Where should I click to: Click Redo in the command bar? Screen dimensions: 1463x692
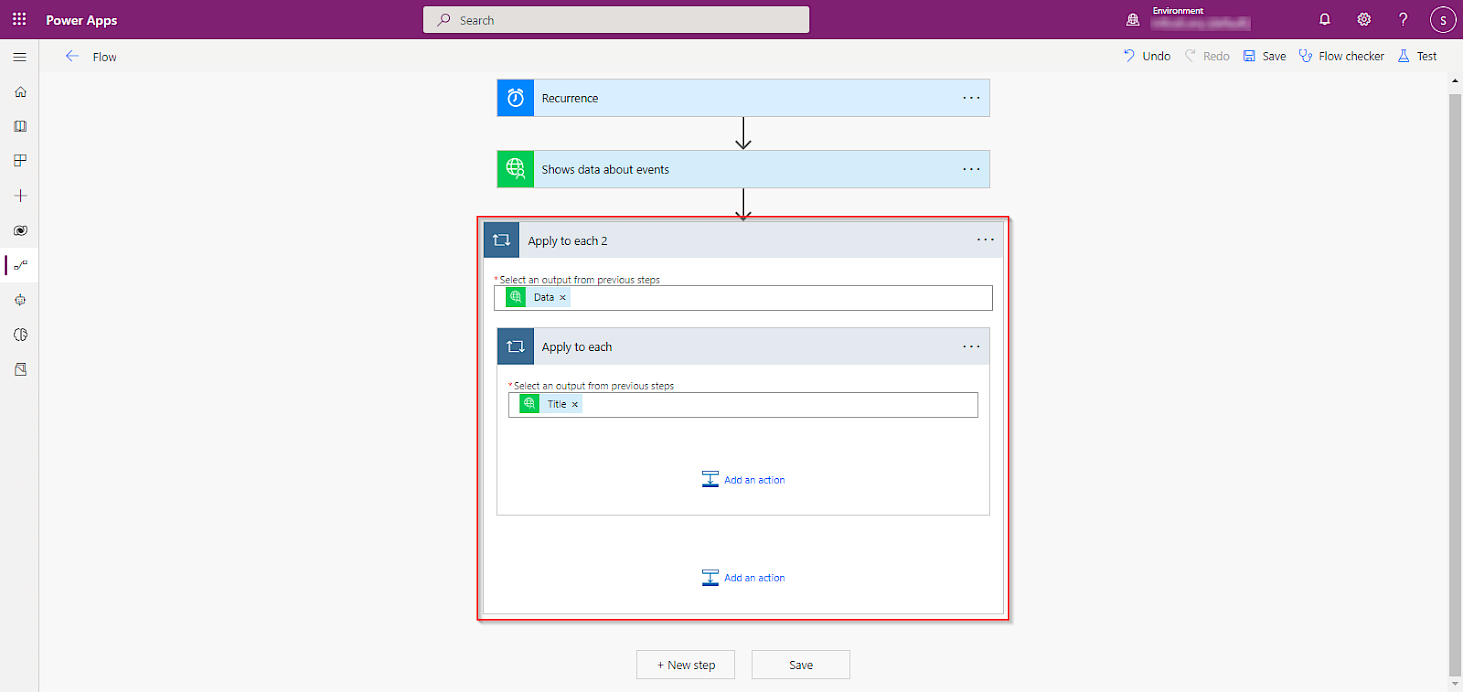(1207, 56)
